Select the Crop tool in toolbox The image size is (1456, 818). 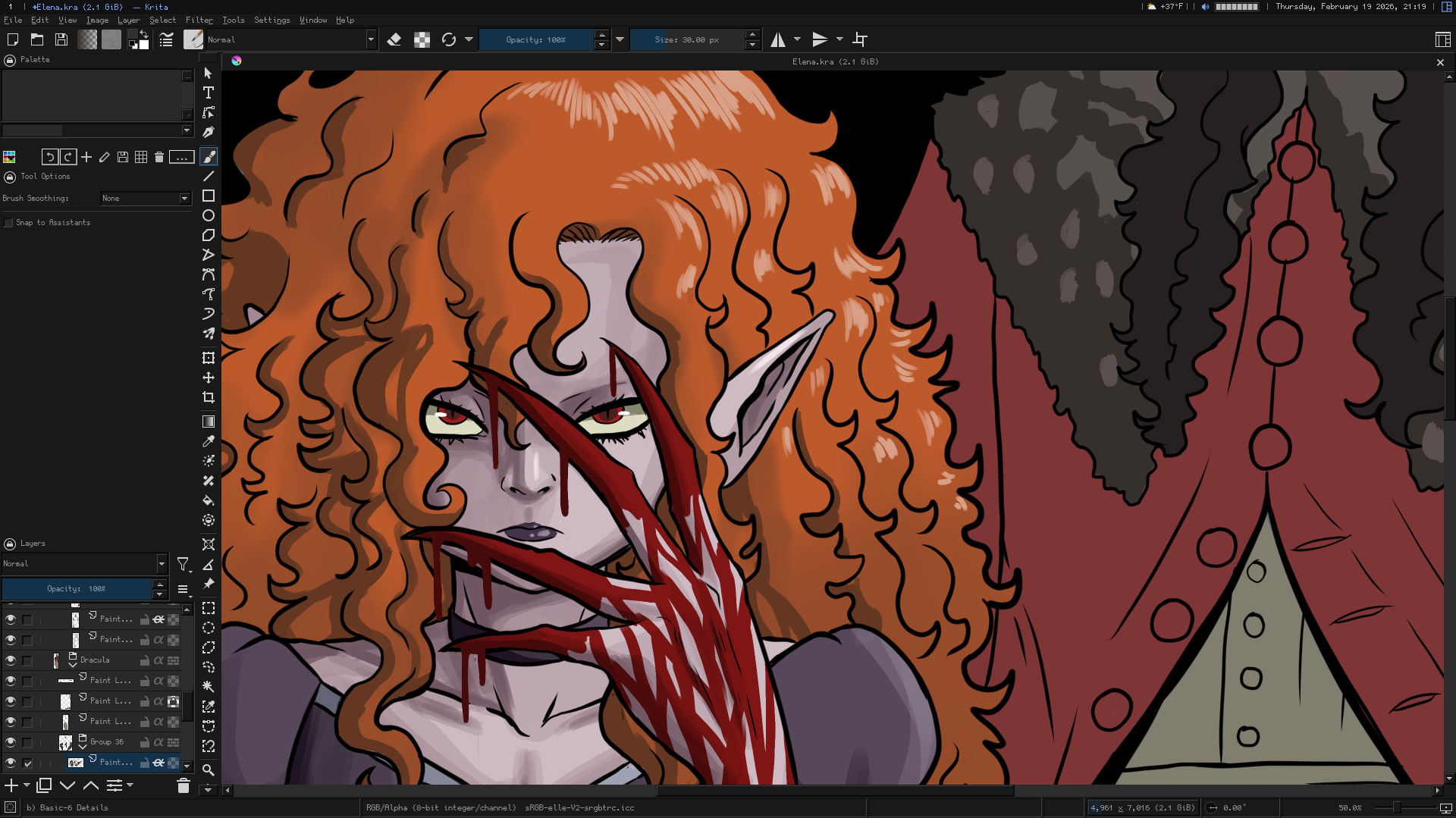click(x=209, y=397)
